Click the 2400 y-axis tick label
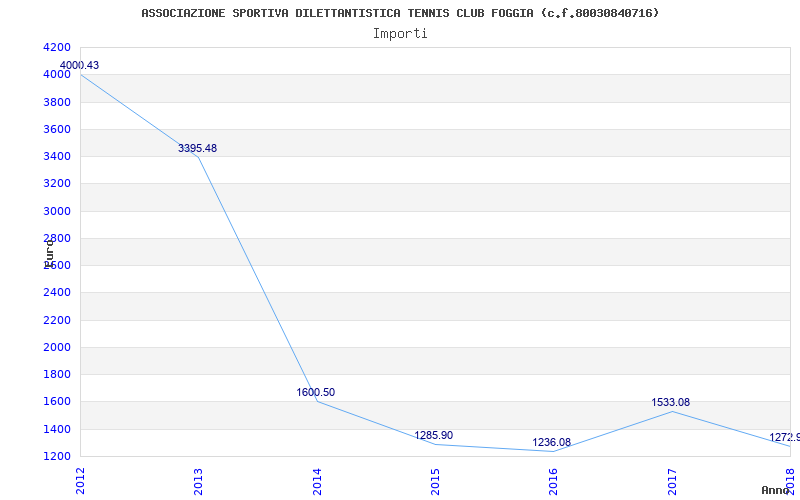Image resolution: width=800 pixels, height=500 pixels. [x=57, y=292]
